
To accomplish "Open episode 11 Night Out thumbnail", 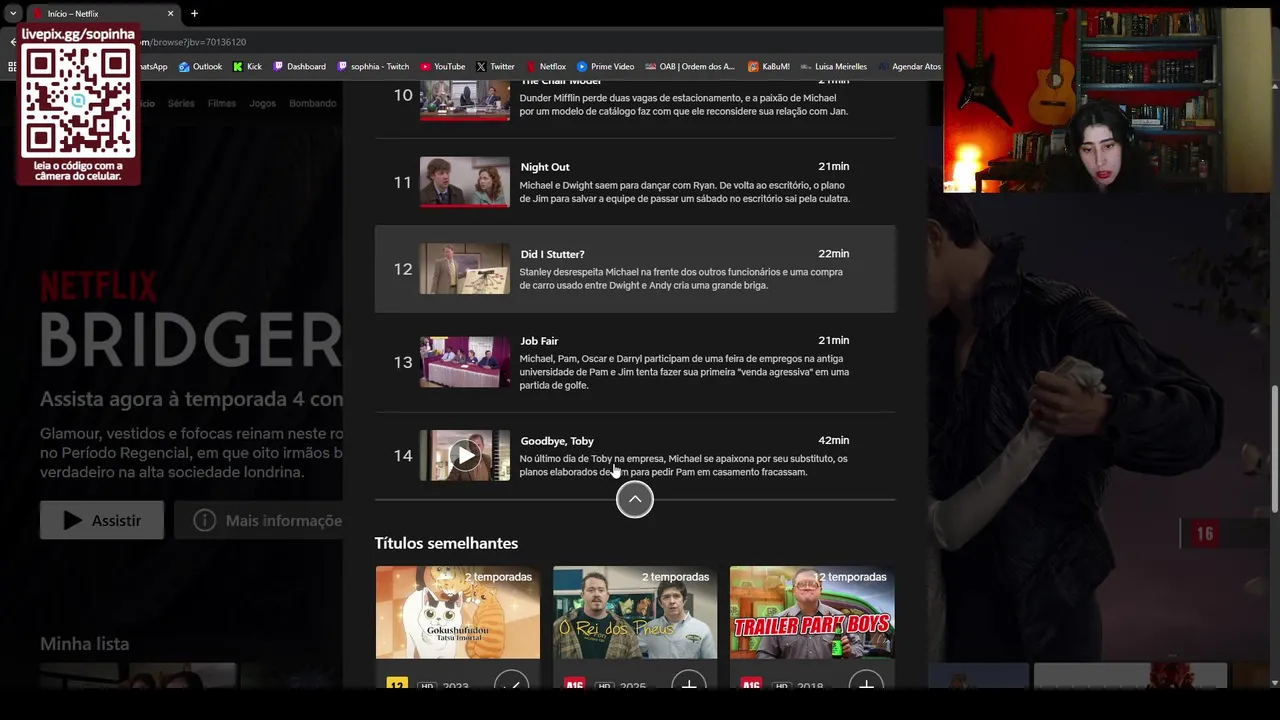I will coord(464,182).
